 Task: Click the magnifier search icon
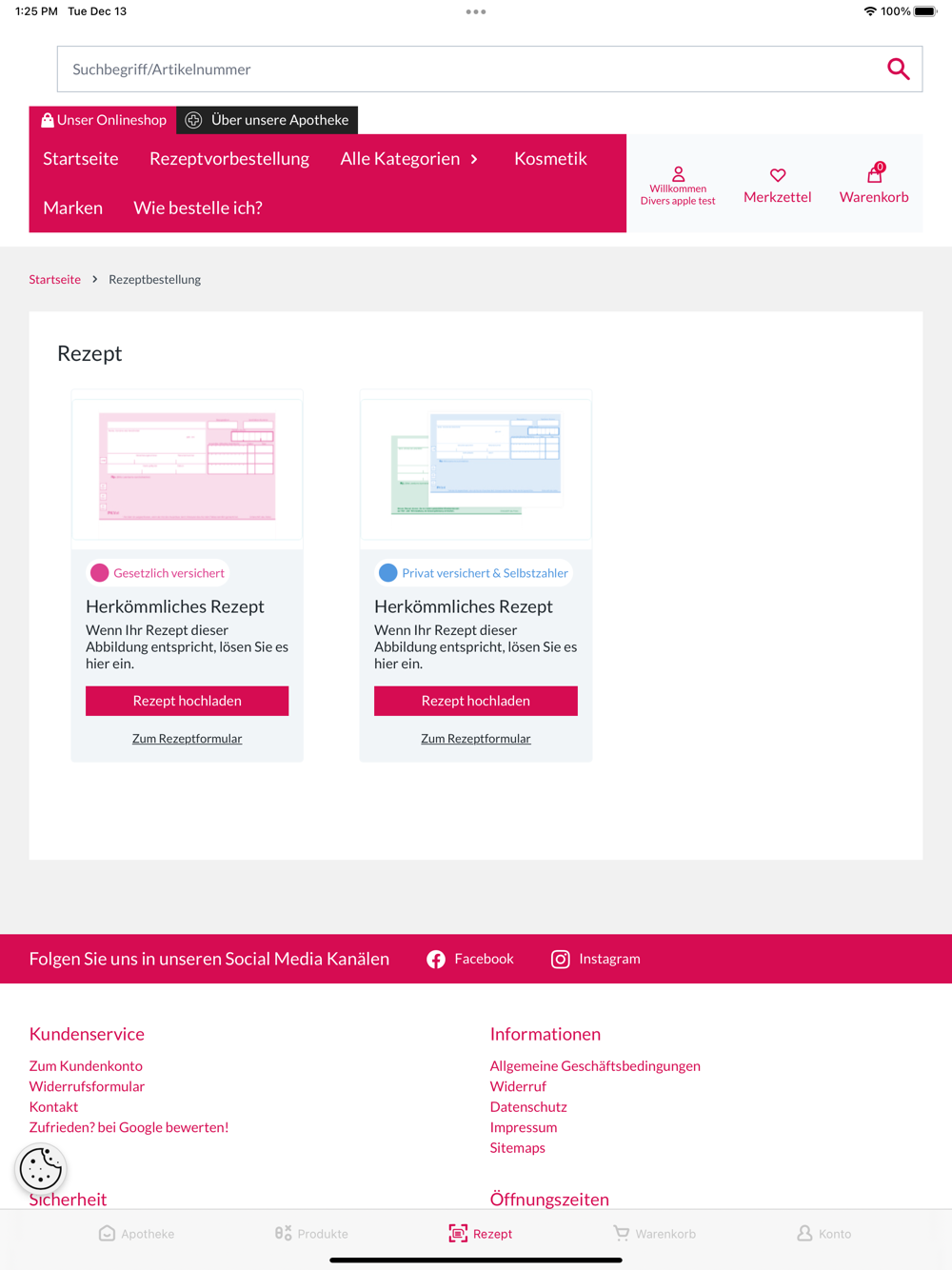pos(898,69)
